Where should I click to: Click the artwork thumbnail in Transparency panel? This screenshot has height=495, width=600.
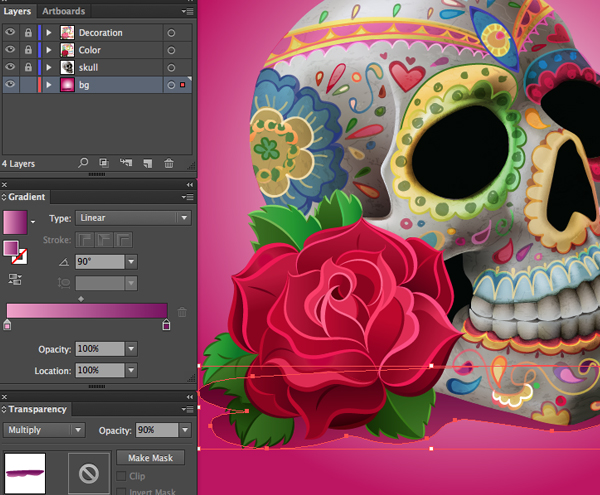[x=25, y=474]
